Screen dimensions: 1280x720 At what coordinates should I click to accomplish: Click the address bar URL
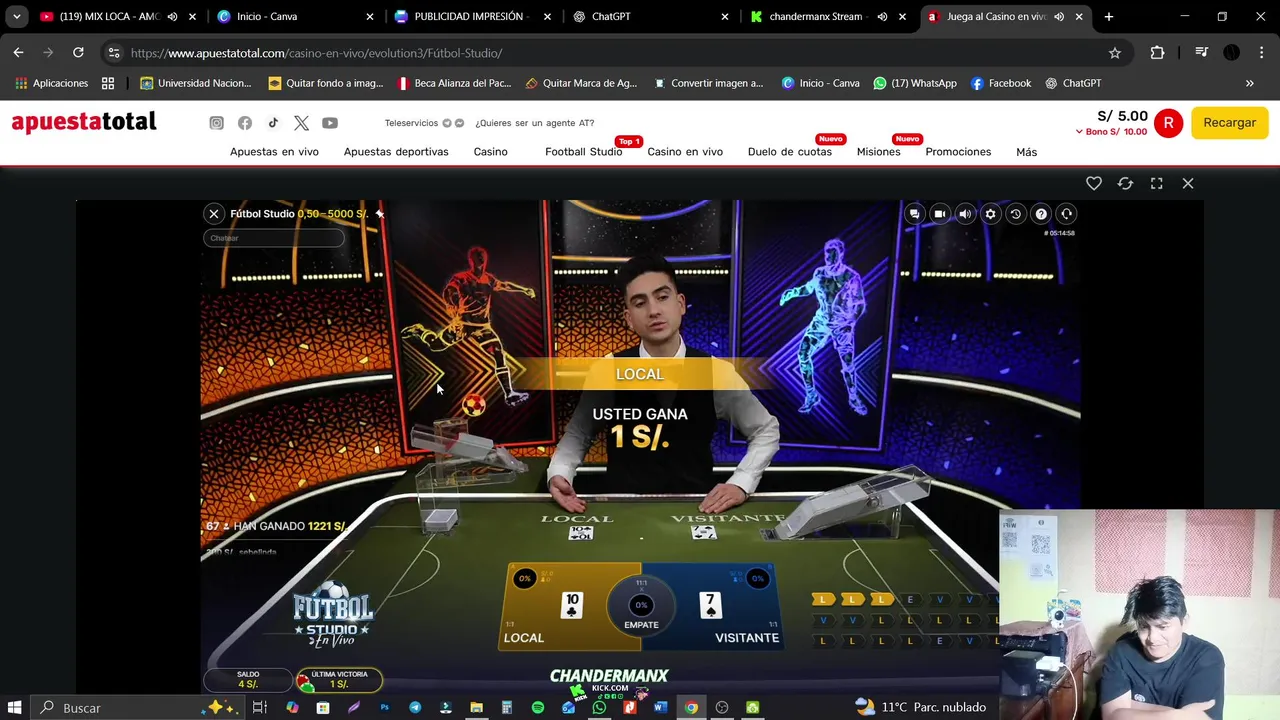click(x=316, y=53)
